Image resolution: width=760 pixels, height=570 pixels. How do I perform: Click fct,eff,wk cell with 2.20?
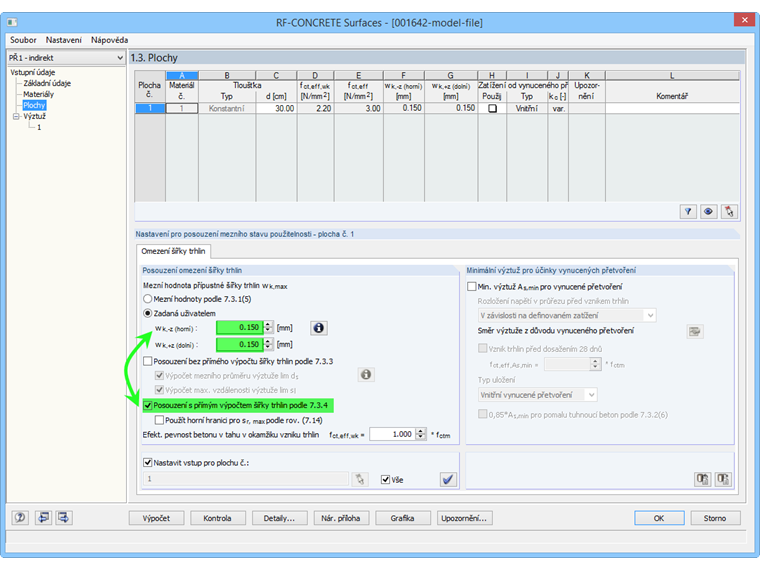[315, 108]
